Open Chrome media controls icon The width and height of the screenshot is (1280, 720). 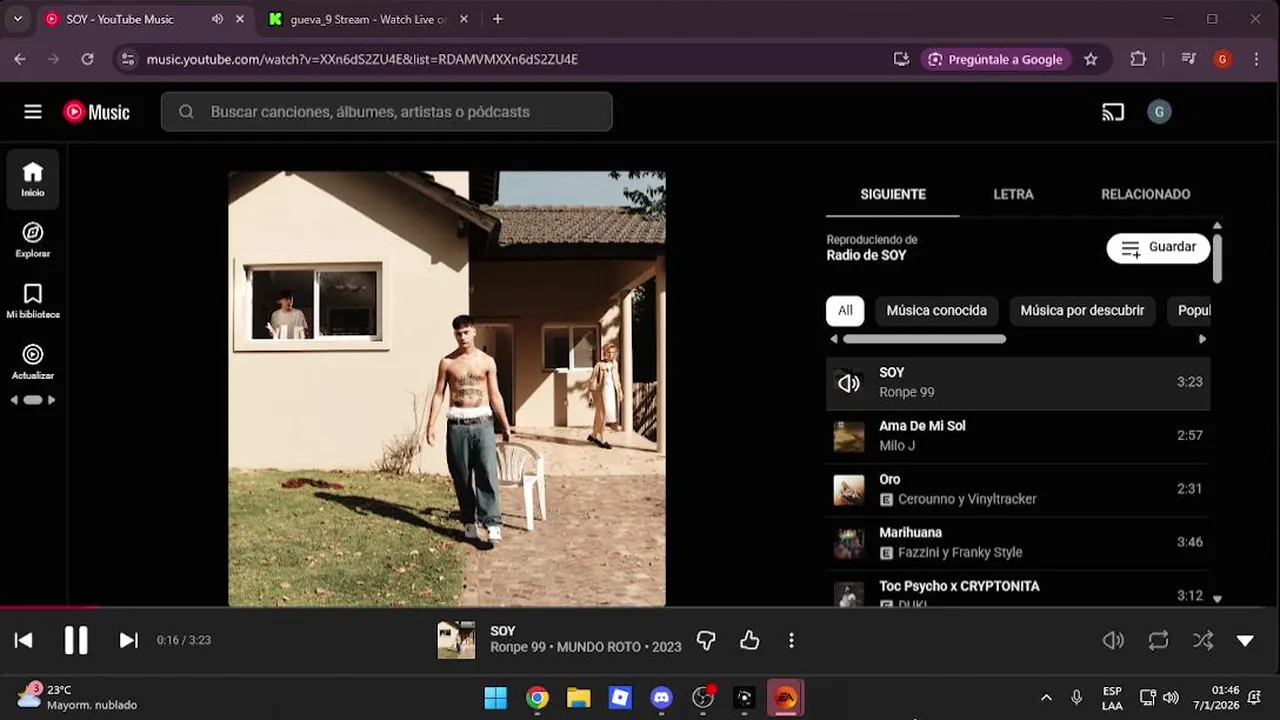pyautogui.click(x=1188, y=59)
